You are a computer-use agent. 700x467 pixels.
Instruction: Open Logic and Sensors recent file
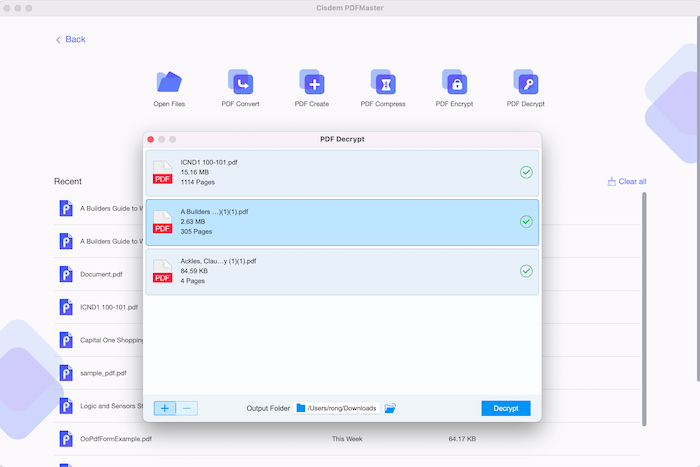coord(112,406)
